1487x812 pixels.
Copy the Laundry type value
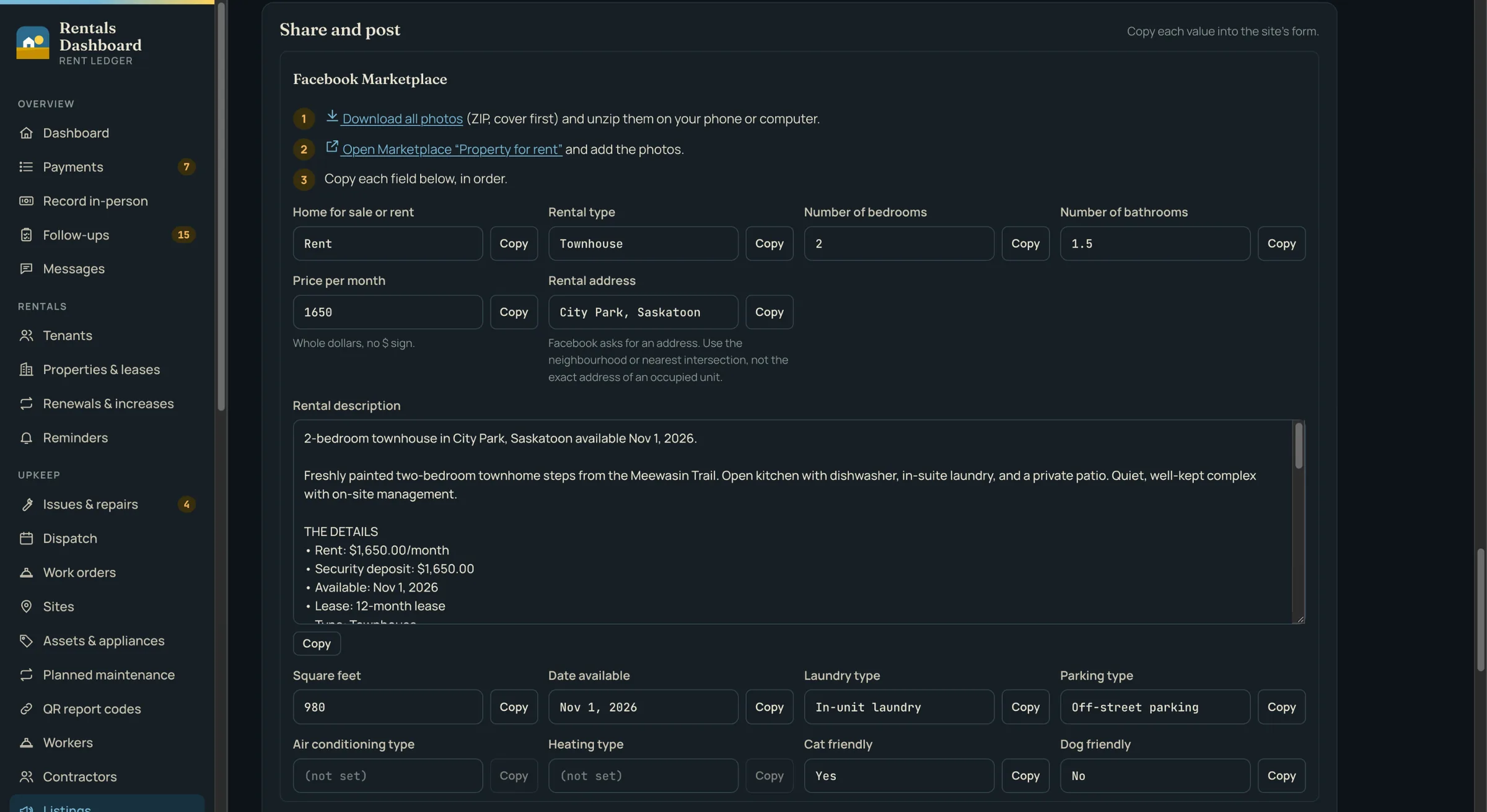coord(1025,707)
